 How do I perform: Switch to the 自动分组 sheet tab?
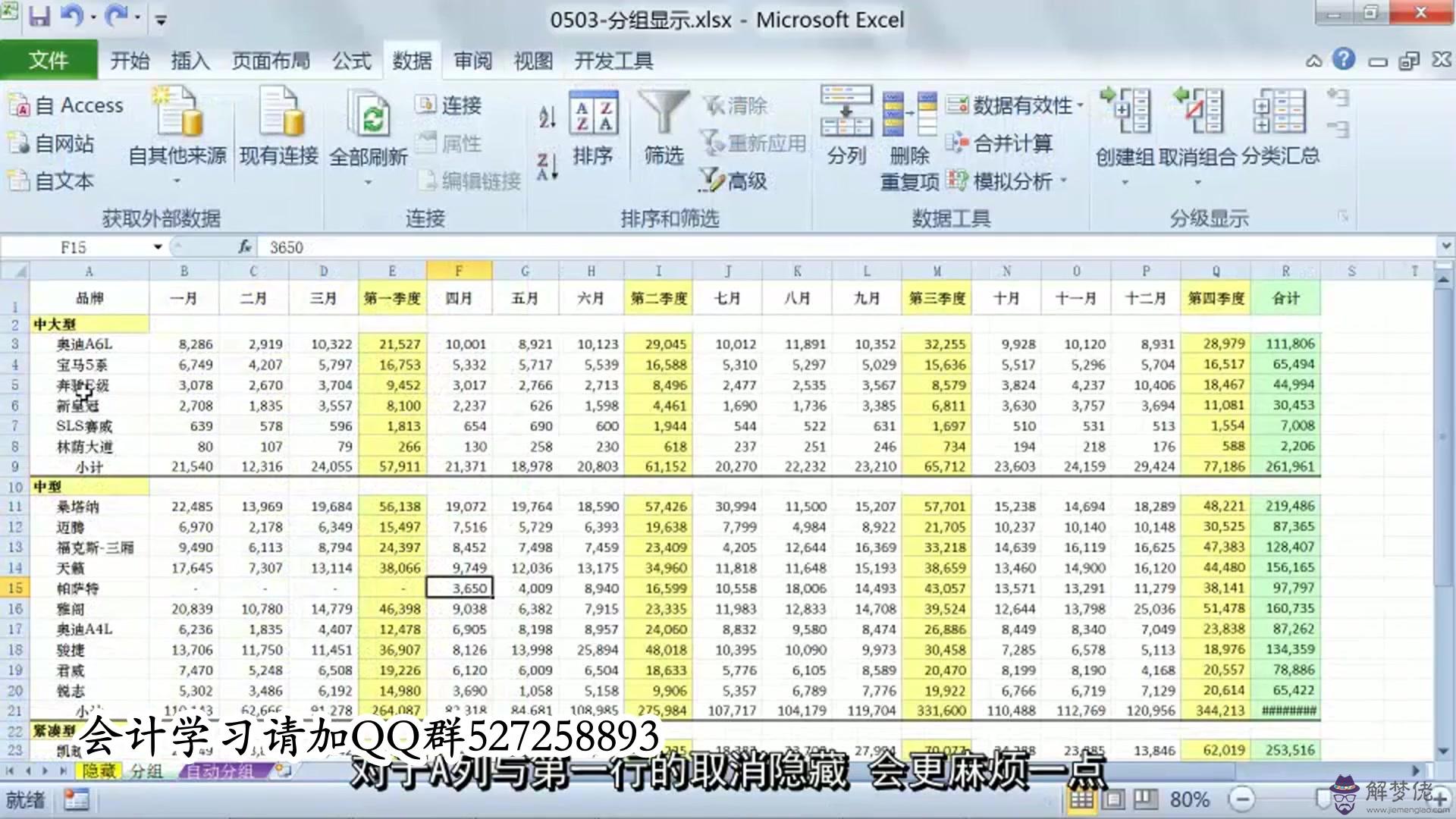[220, 771]
